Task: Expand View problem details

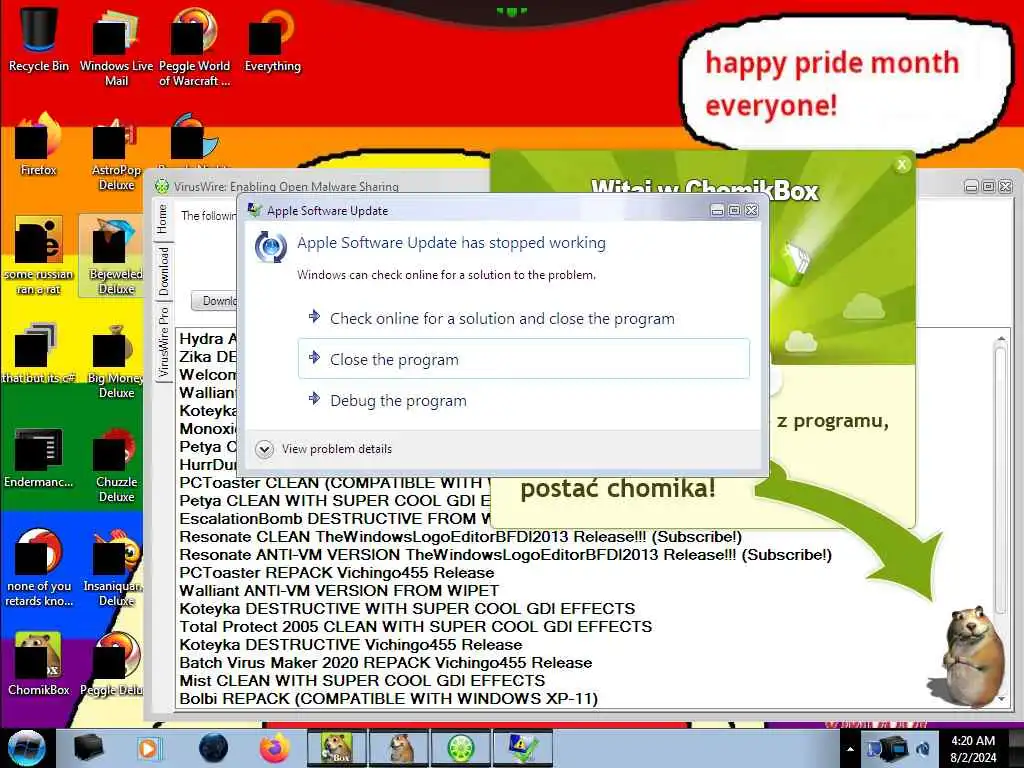Action: click(325, 449)
